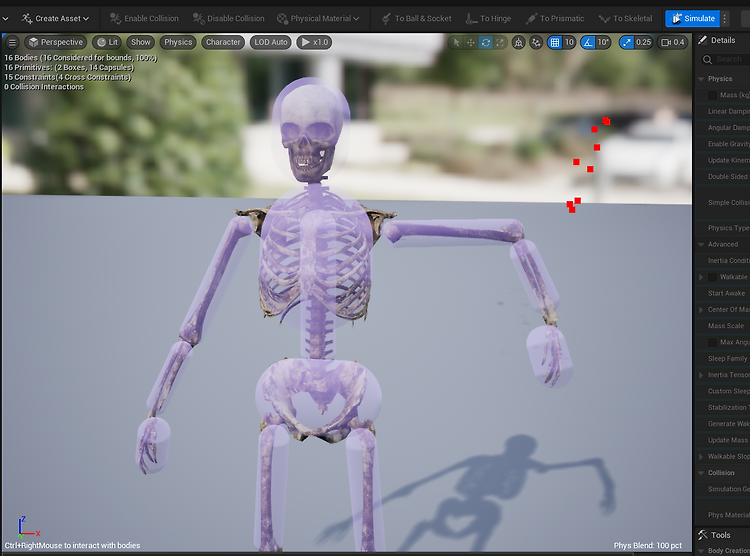Screen dimensions: 750x556
Task: Activate the rotate gizmo tool
Action: point(485,43)
